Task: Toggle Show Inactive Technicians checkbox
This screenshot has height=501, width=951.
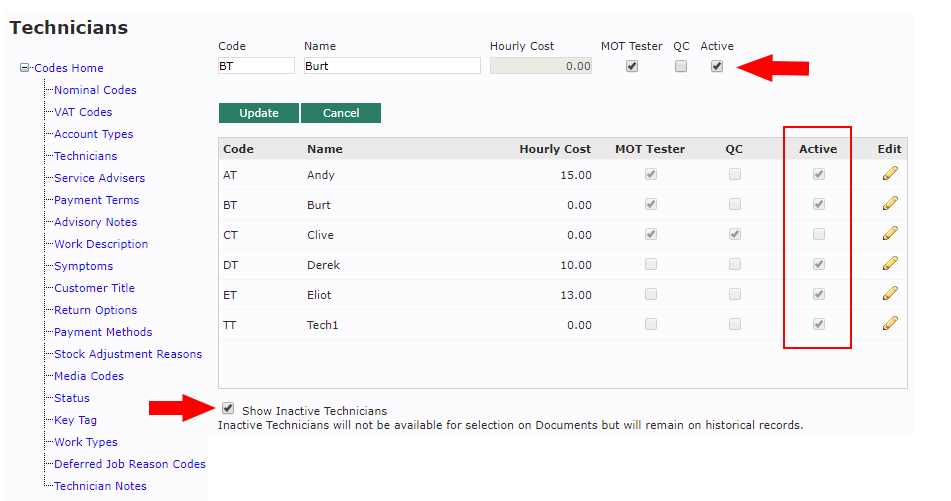Action: (x=229, y=409)
